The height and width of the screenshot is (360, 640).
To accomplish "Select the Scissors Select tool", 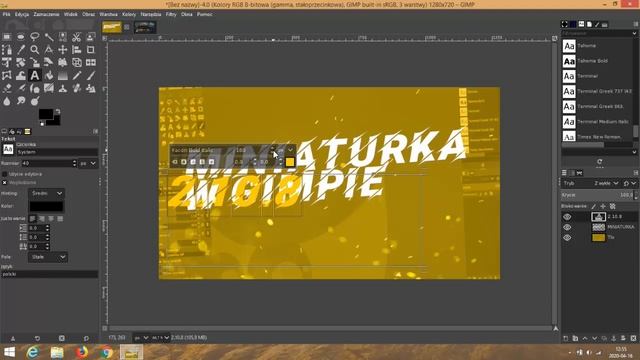I will click(x=76, y=37).
